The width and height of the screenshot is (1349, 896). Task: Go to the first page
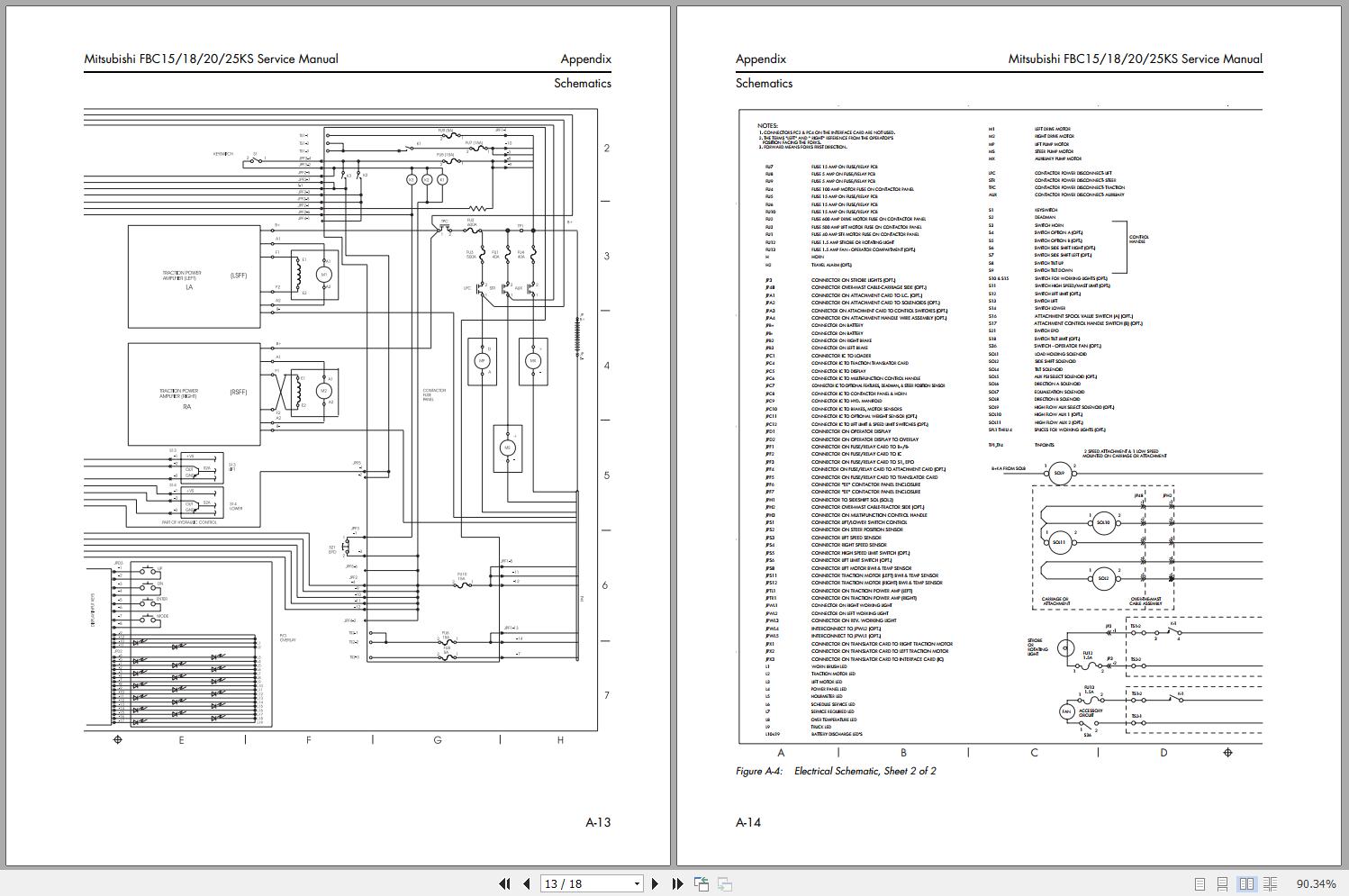(x=504, y=884)
